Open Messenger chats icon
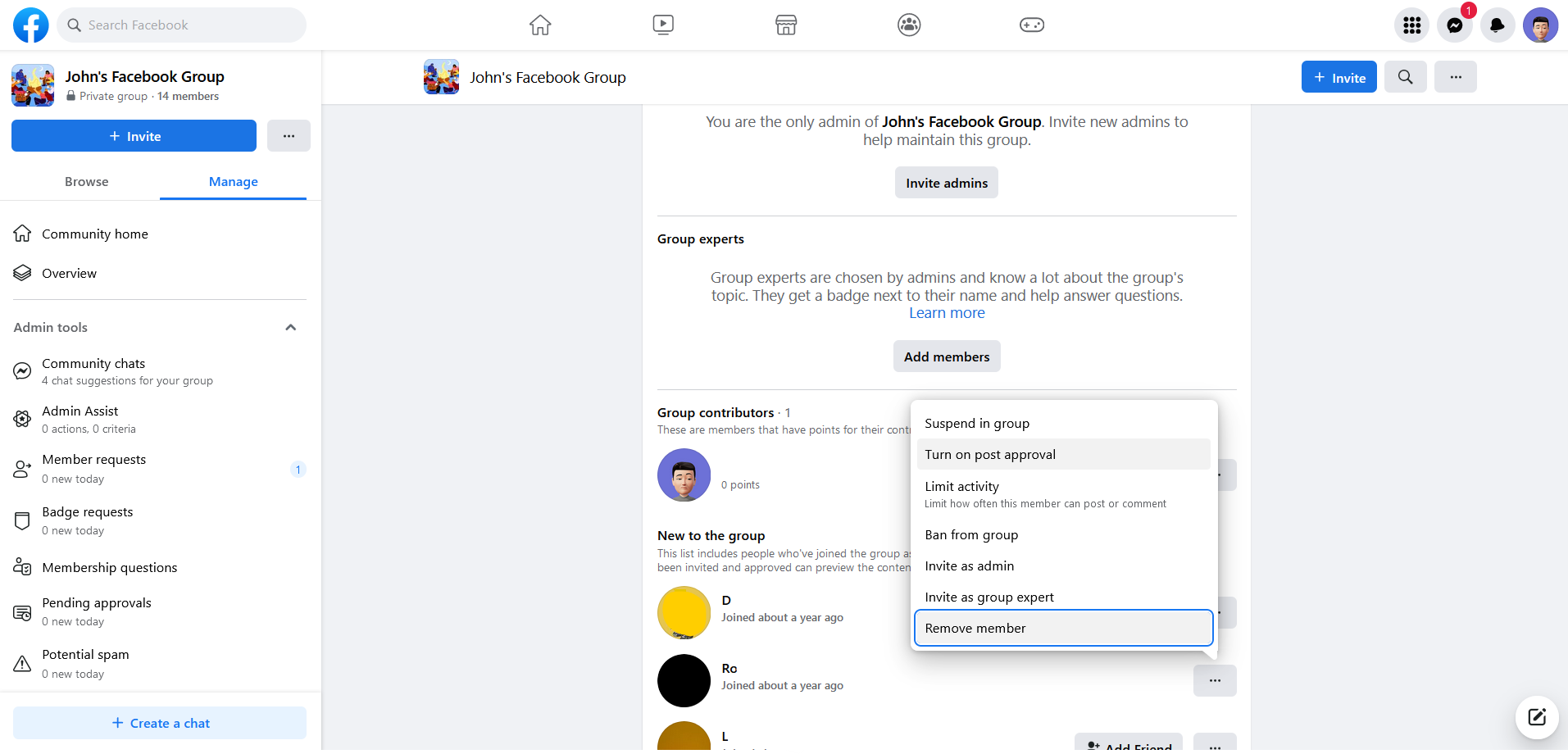 click(x=1455, y=25)
